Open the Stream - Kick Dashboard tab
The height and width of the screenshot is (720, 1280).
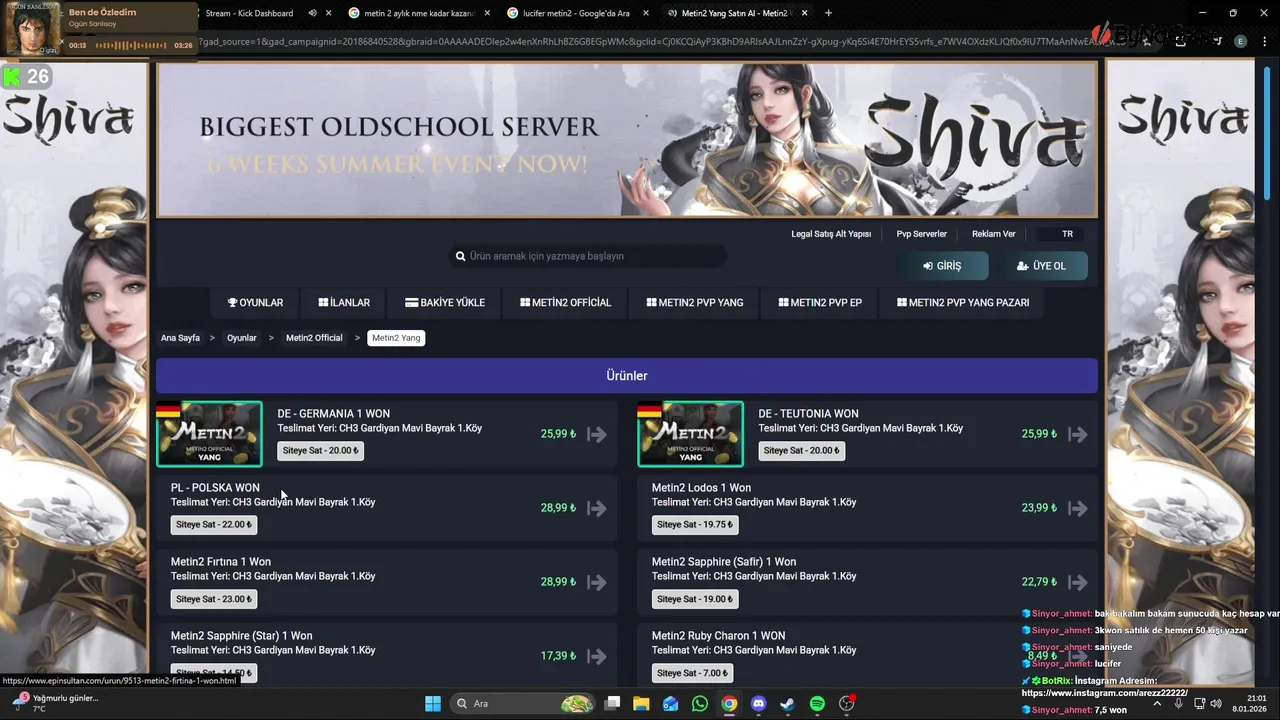pyautogui.click(x=249, y=13)
